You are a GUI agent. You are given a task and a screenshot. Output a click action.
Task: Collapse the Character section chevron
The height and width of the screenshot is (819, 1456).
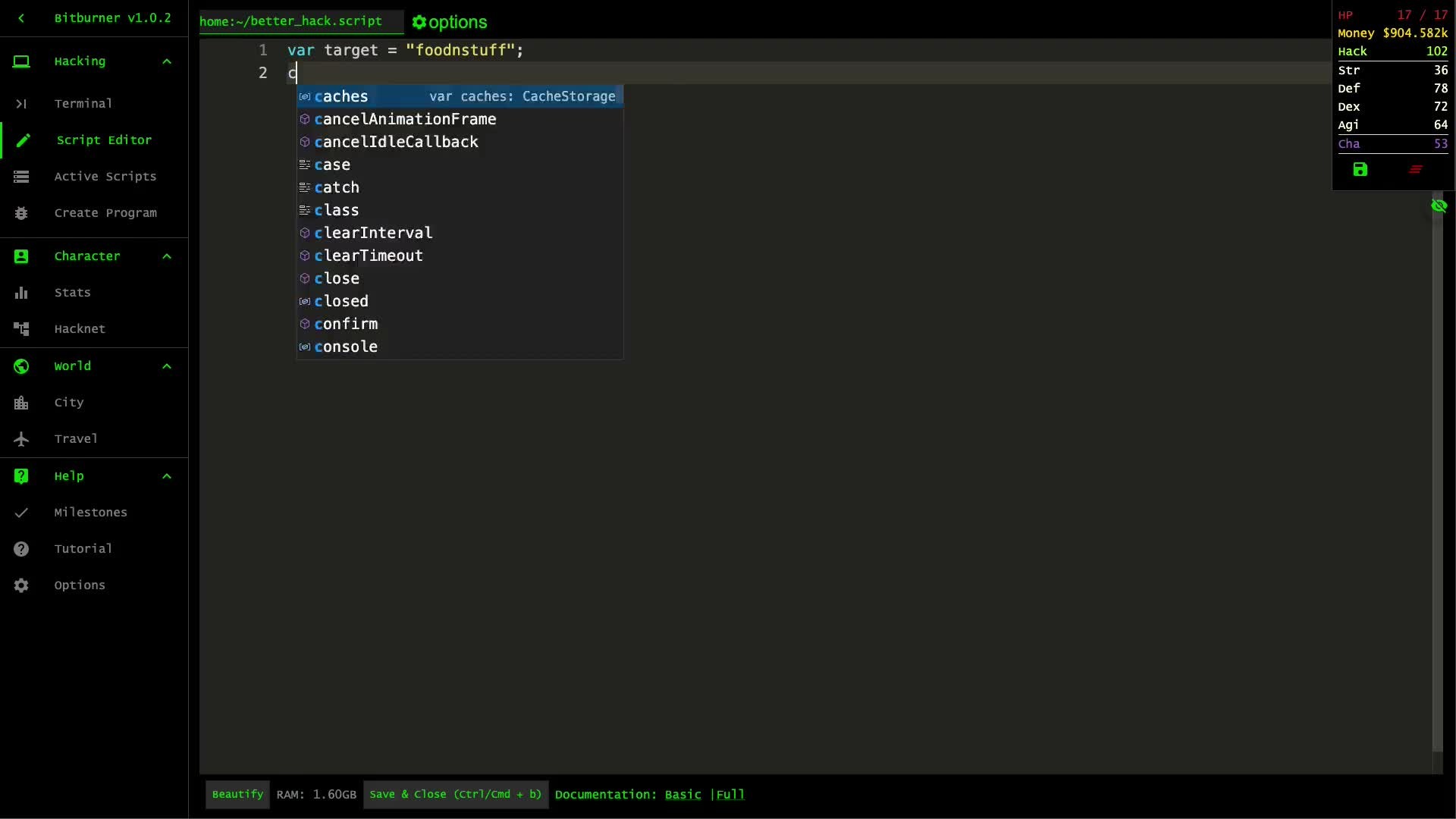pos(167,256)
